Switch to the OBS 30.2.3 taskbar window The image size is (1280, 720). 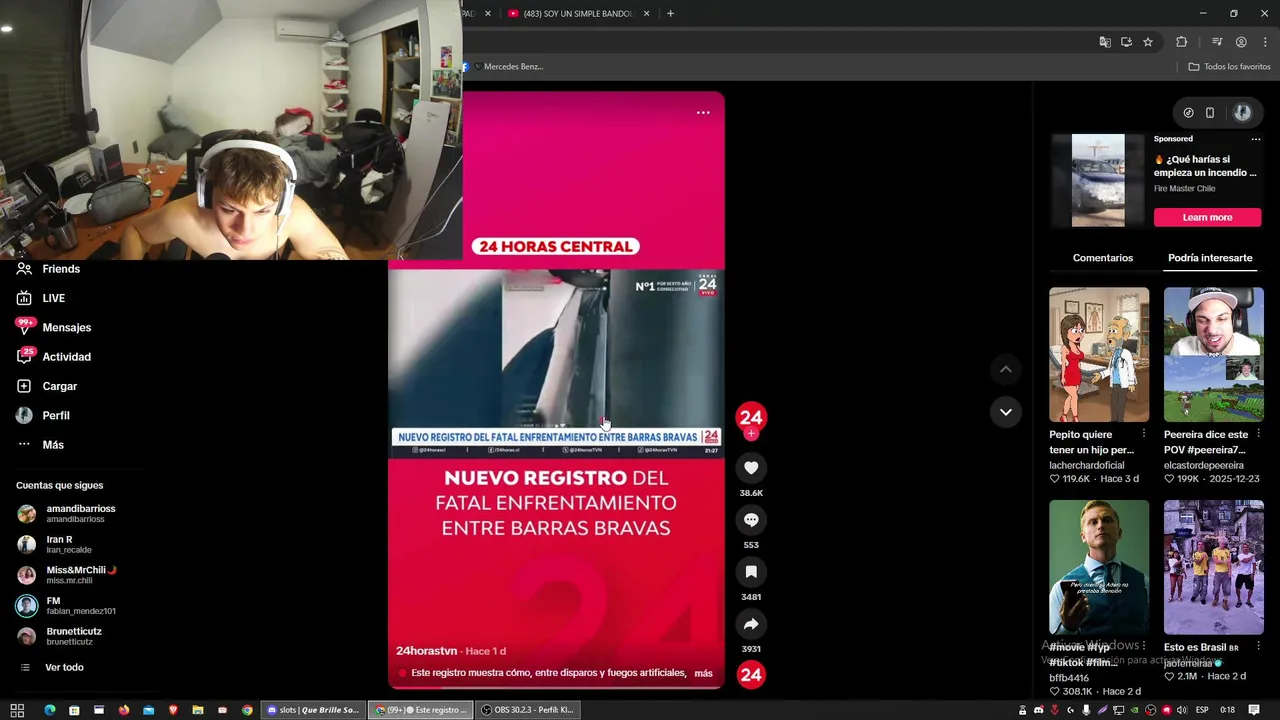click(527, 710)
